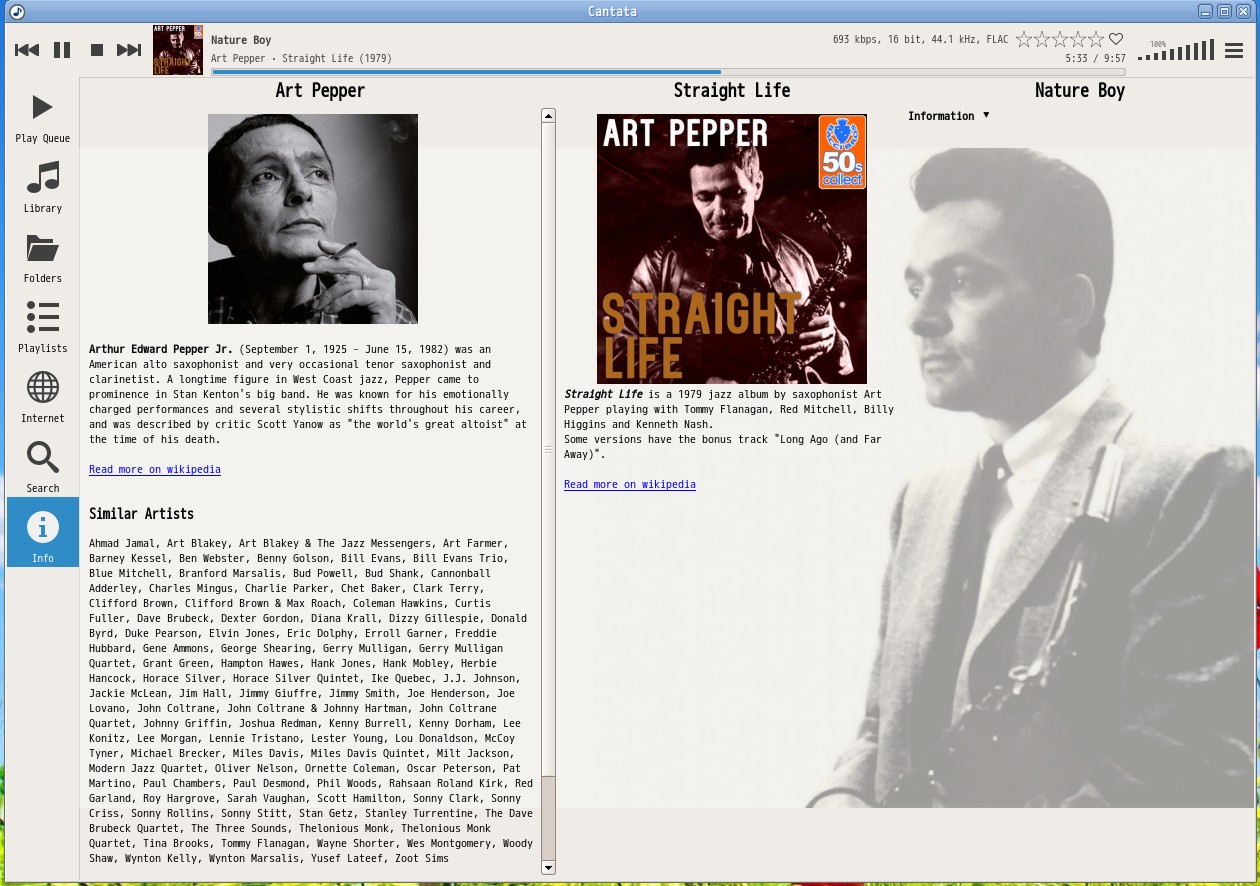This screenshot has height=886, width=1260.
Task: Open the Library view
Action: click(43, 187)
